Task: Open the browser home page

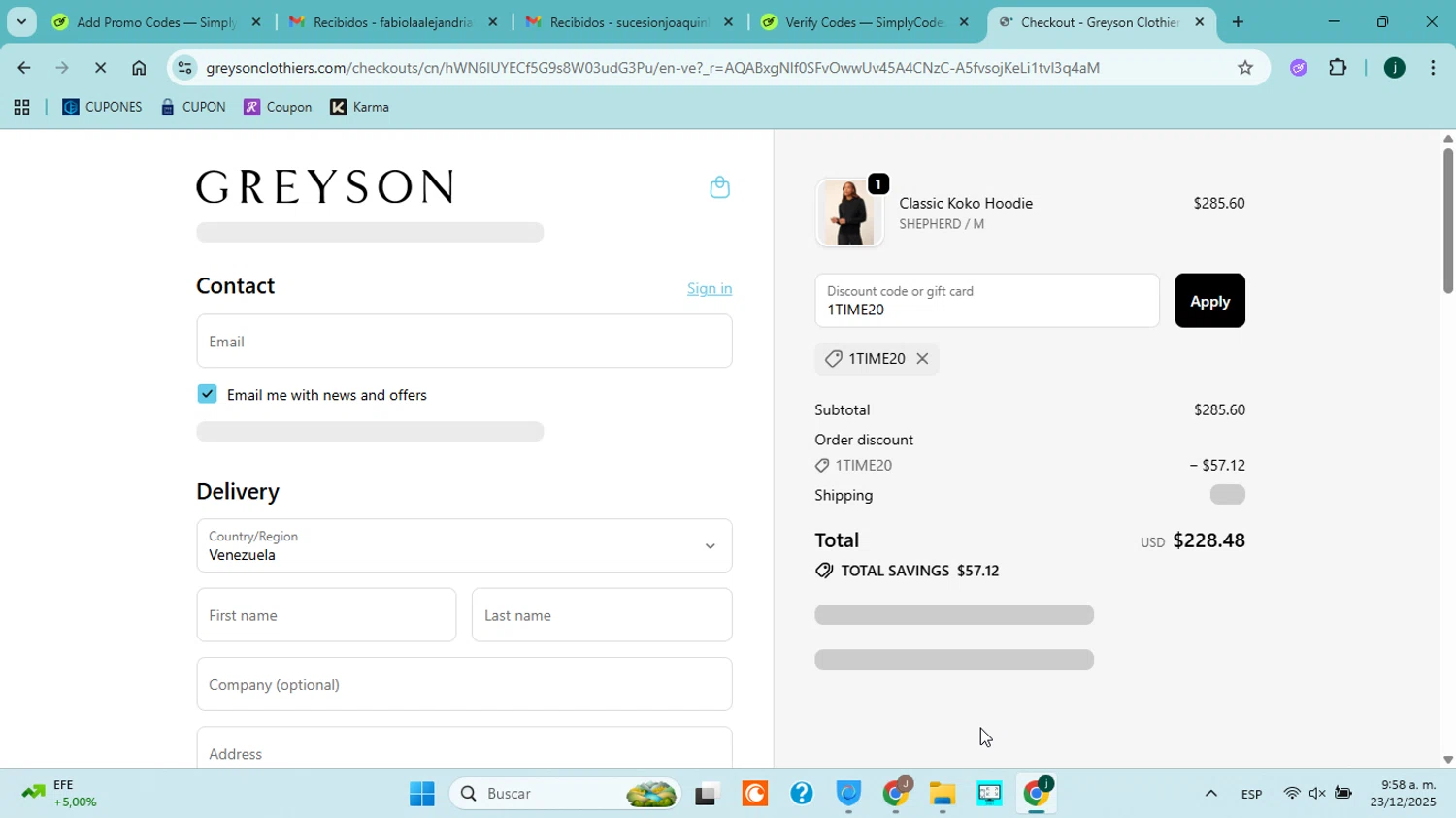Action: pyautogui.click(x=139, y=68)
